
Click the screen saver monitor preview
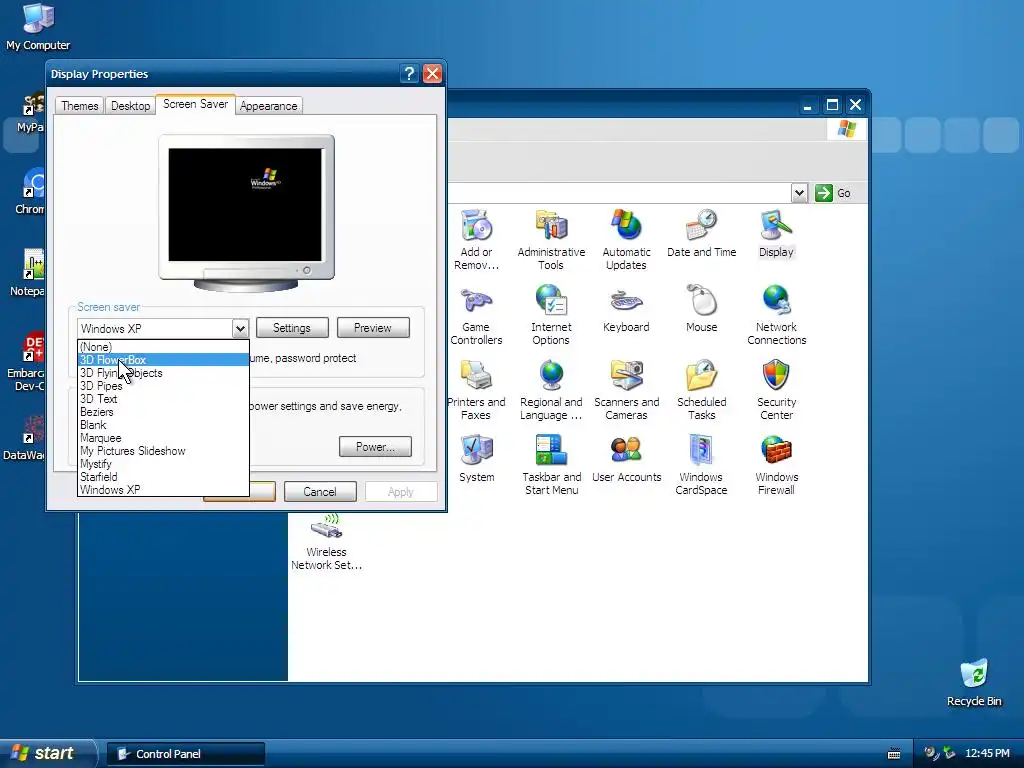click(x=246, y=213)
